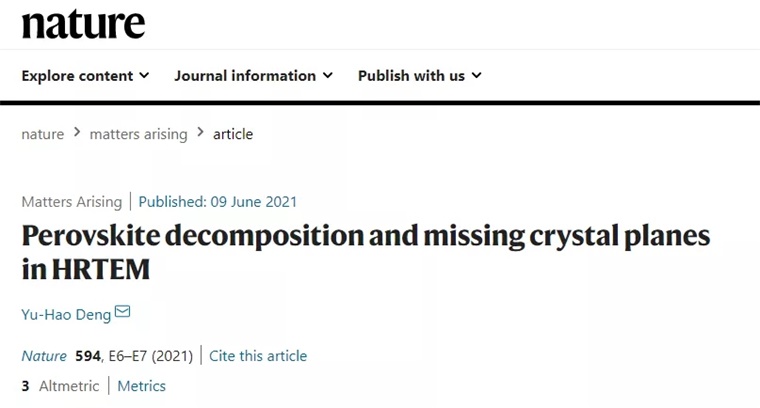Image resolution: width=760 pixels, height=408 pixels.
Task: Click the Cite this article link
Action: [259, 356]
